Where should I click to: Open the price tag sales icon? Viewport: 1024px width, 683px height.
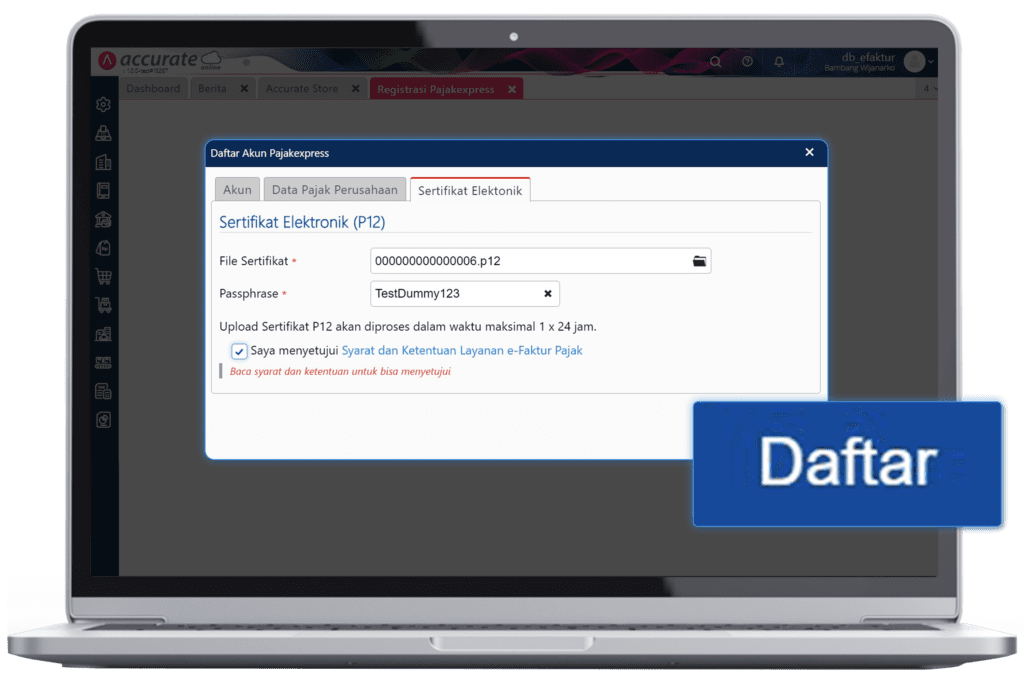tap(103, 248)
